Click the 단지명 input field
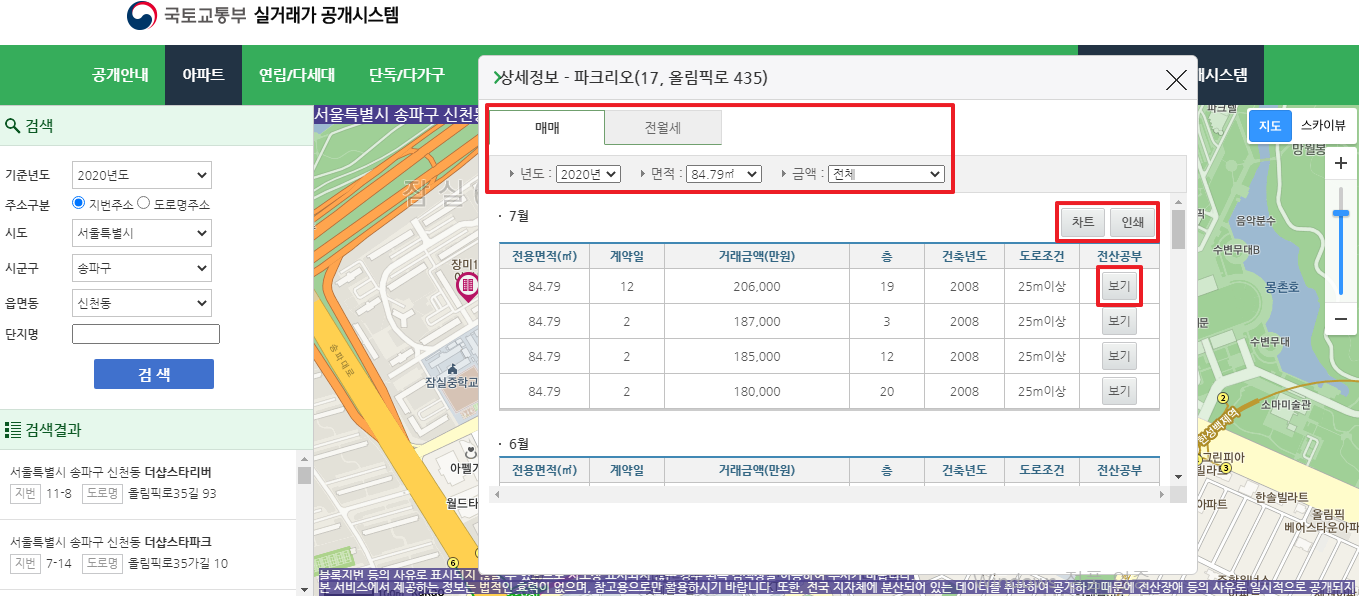This screenshot has width=1359, height=596. [146, 334]
